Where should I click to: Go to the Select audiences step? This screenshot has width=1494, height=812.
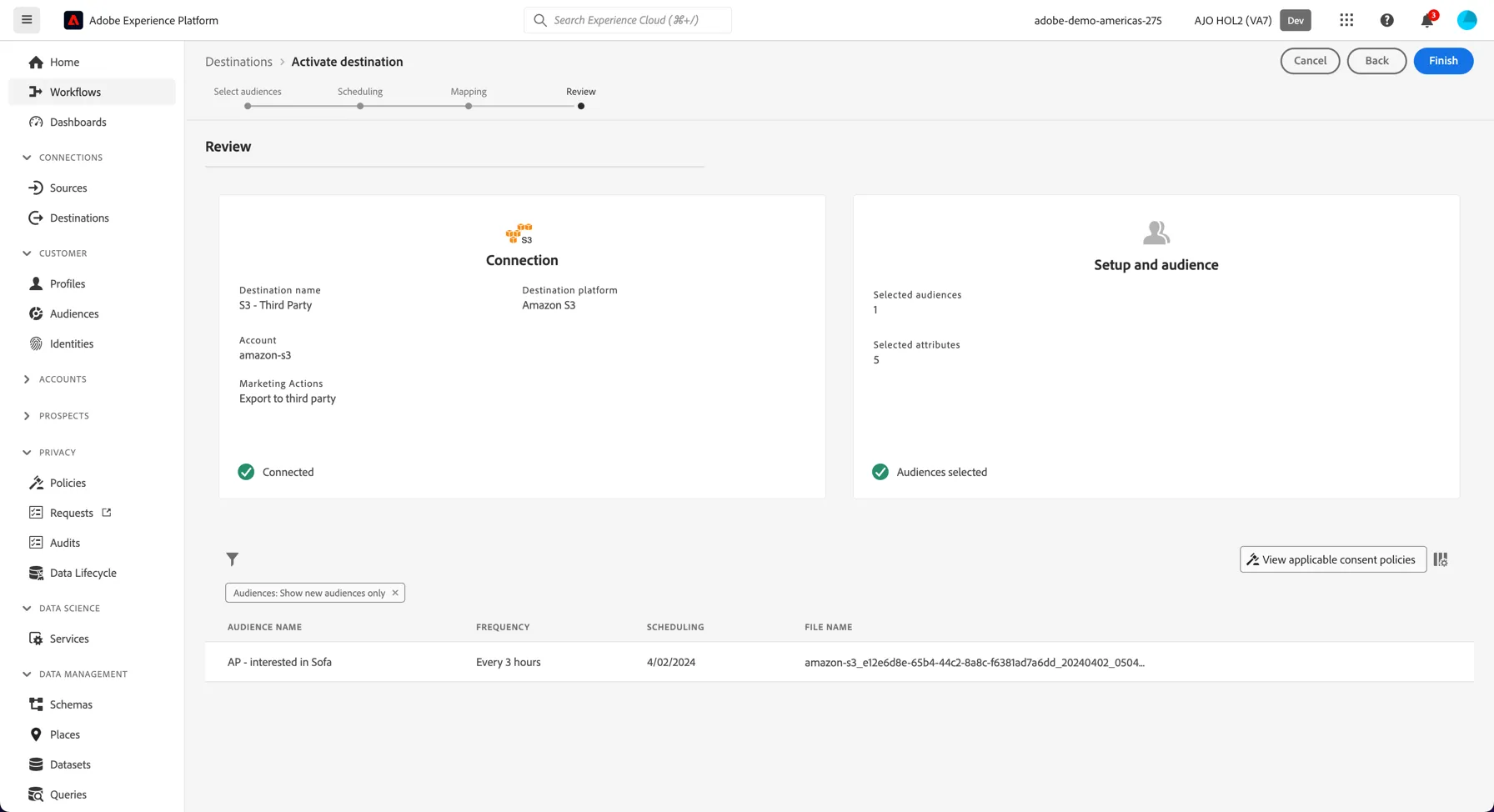pos(248,98)
